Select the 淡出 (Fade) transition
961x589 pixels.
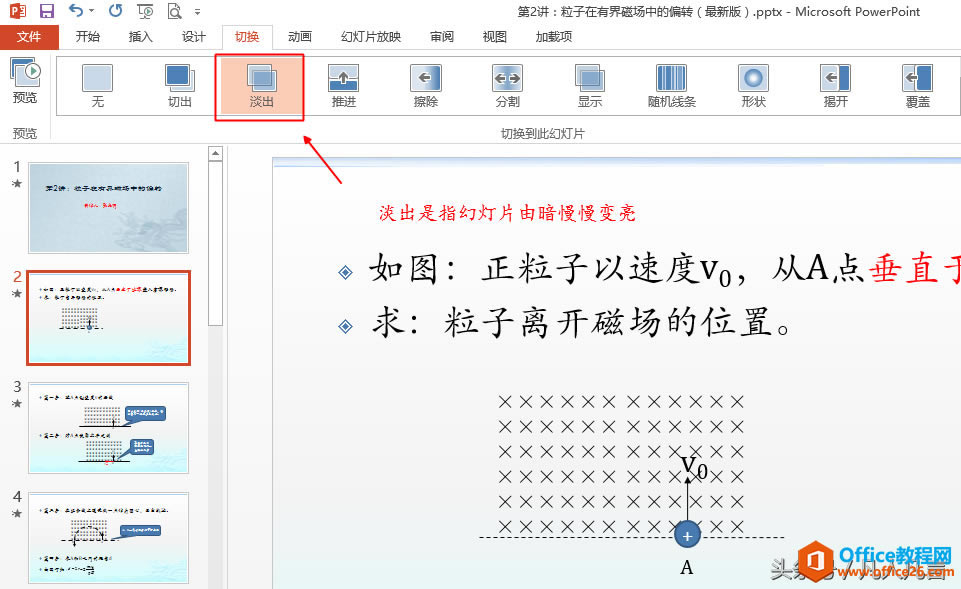pyautogui.click(x=261, y=86)
